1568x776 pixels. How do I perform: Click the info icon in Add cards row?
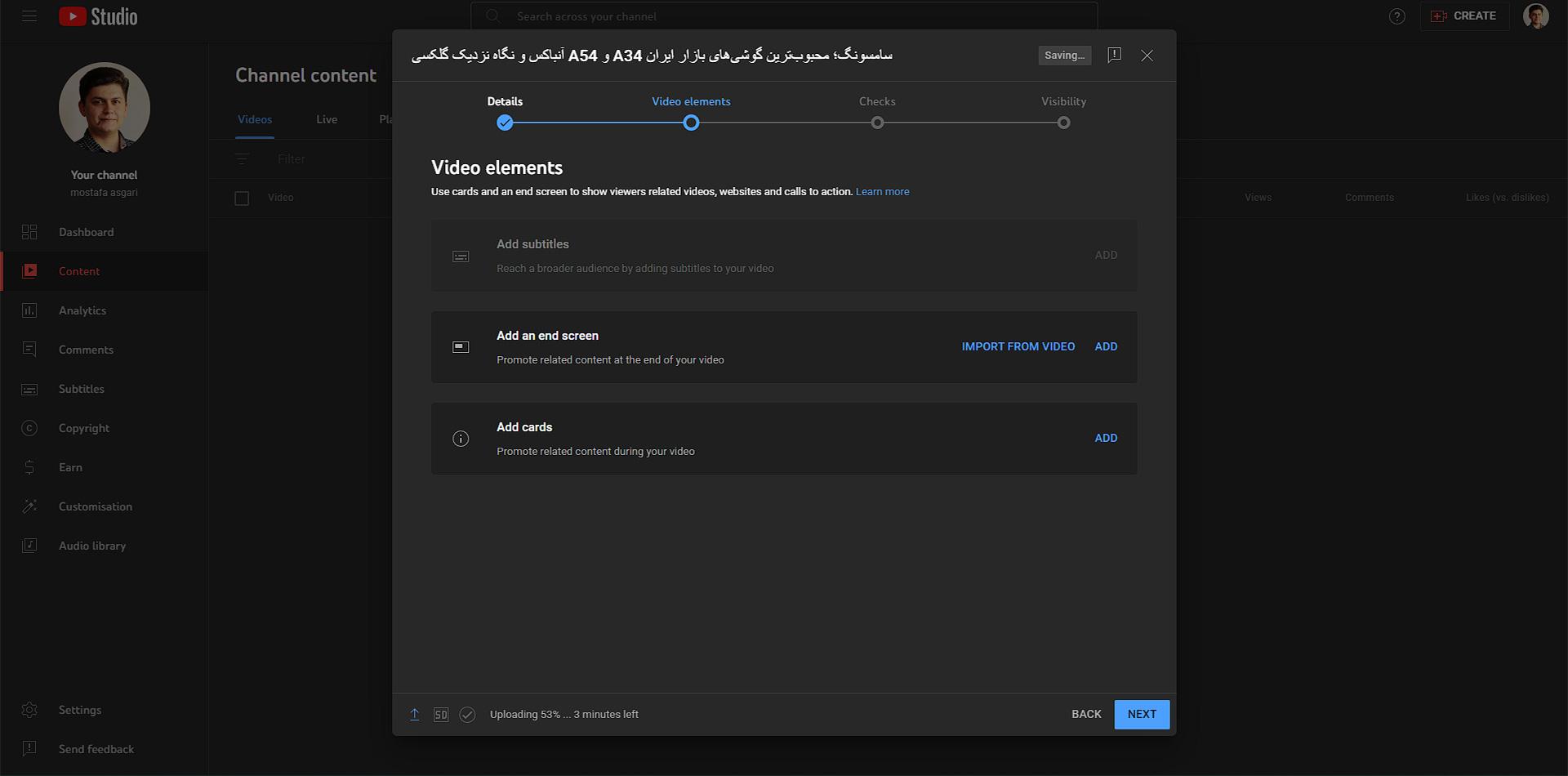pyautogui.click(x=461, y=439)
